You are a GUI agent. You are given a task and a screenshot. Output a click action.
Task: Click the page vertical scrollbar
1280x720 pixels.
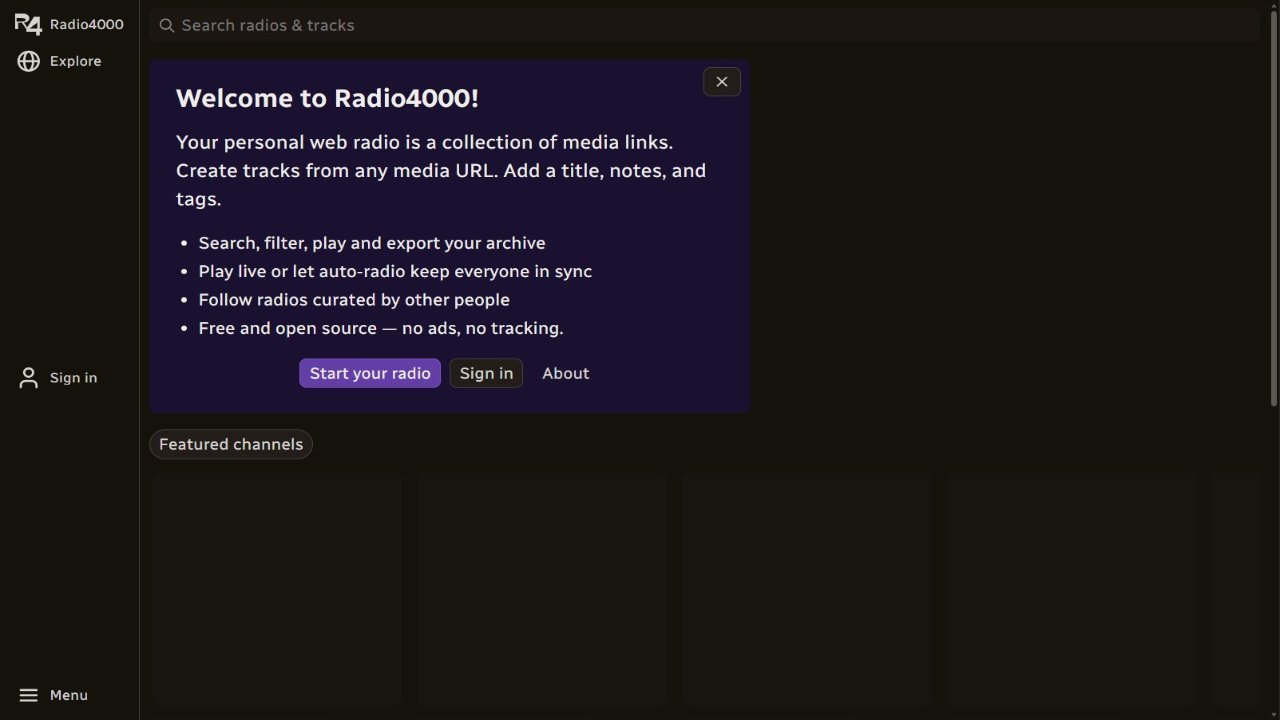[1274, 208]
